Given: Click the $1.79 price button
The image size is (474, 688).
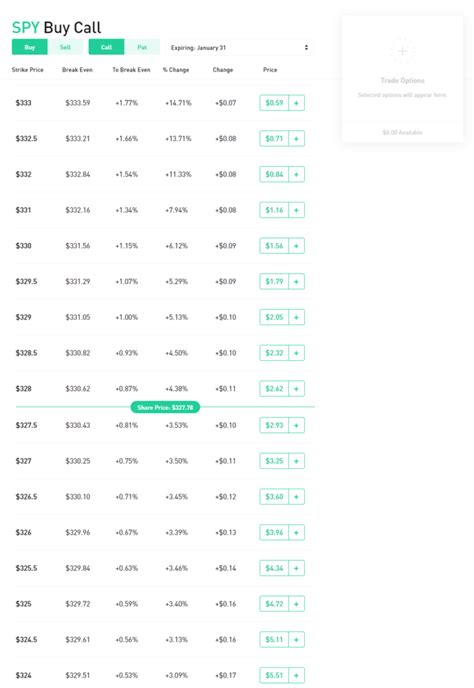Looking at the screenshot, I should [x=274, y=282].
